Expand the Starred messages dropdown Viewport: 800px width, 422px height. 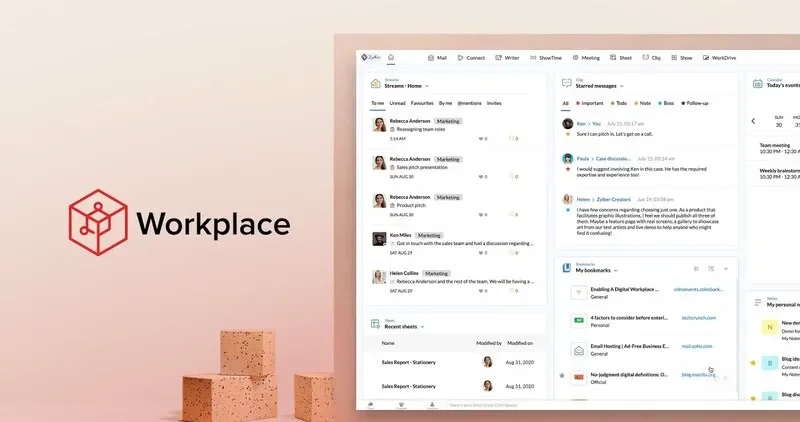click(621, 86)
